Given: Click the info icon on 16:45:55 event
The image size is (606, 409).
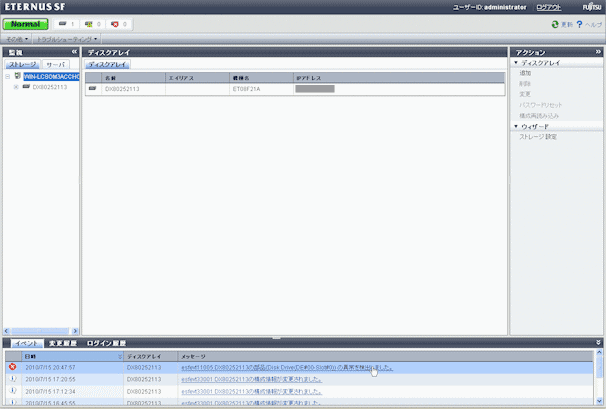Looking at the screenshot, I should (13, 402).
